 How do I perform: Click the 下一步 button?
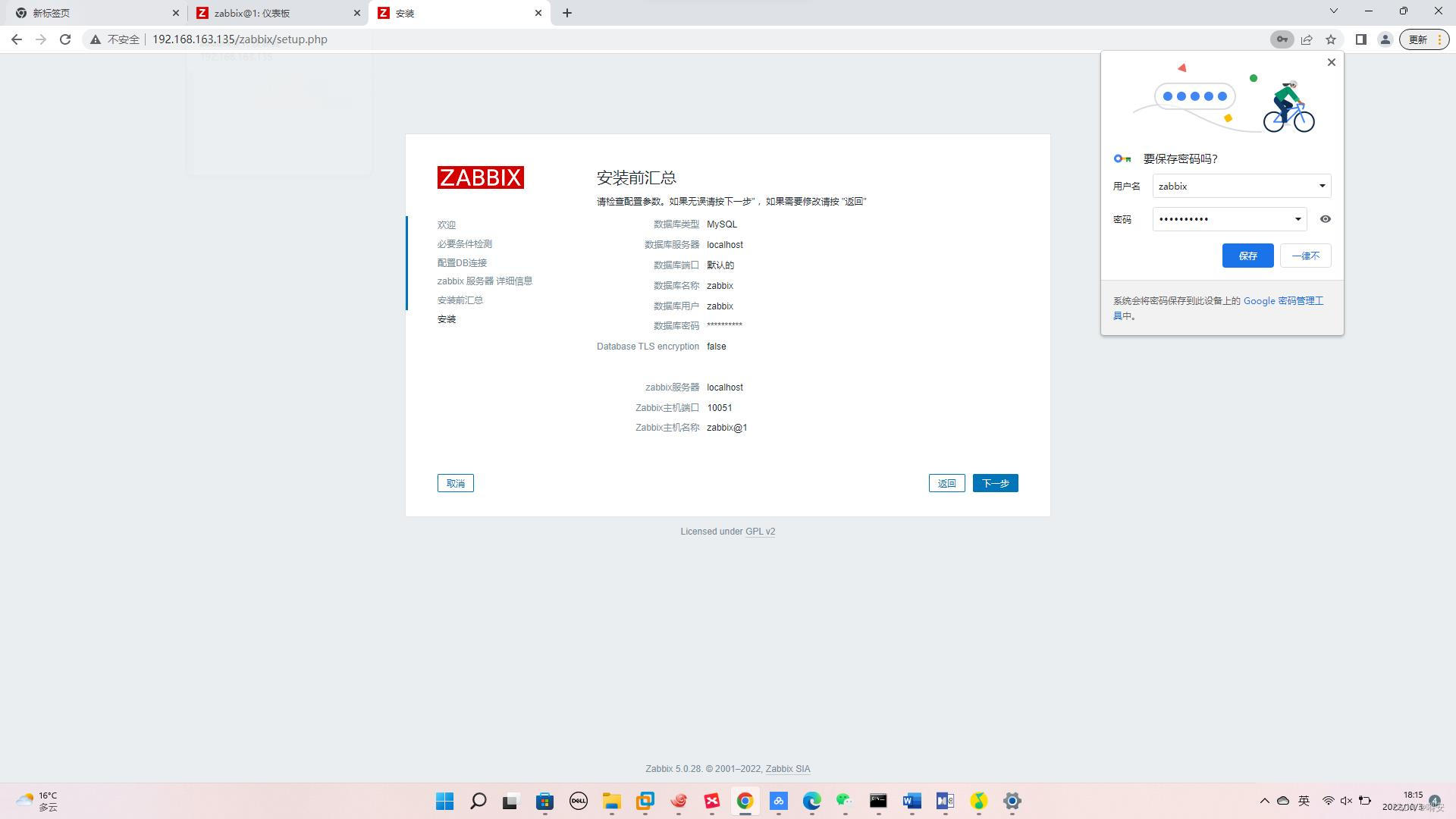click(x=995, y=483)
